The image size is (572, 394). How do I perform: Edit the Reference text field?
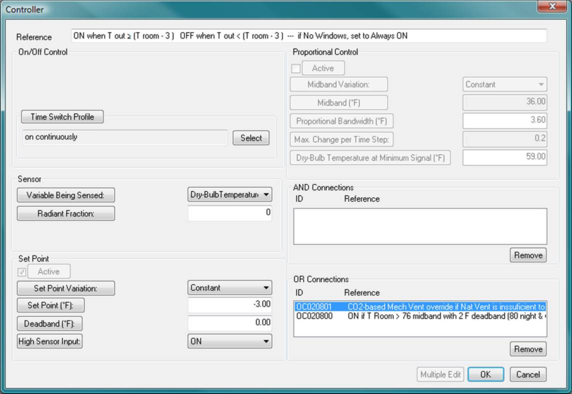(309, 36)
